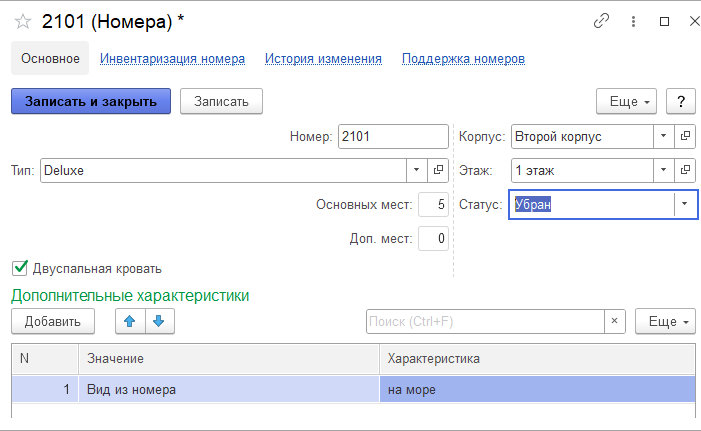Image resolution: width=701 pixels, height=431 pixels.
Task: Open the Тип field's linked record icon
Action: click(x=438, y=170)
